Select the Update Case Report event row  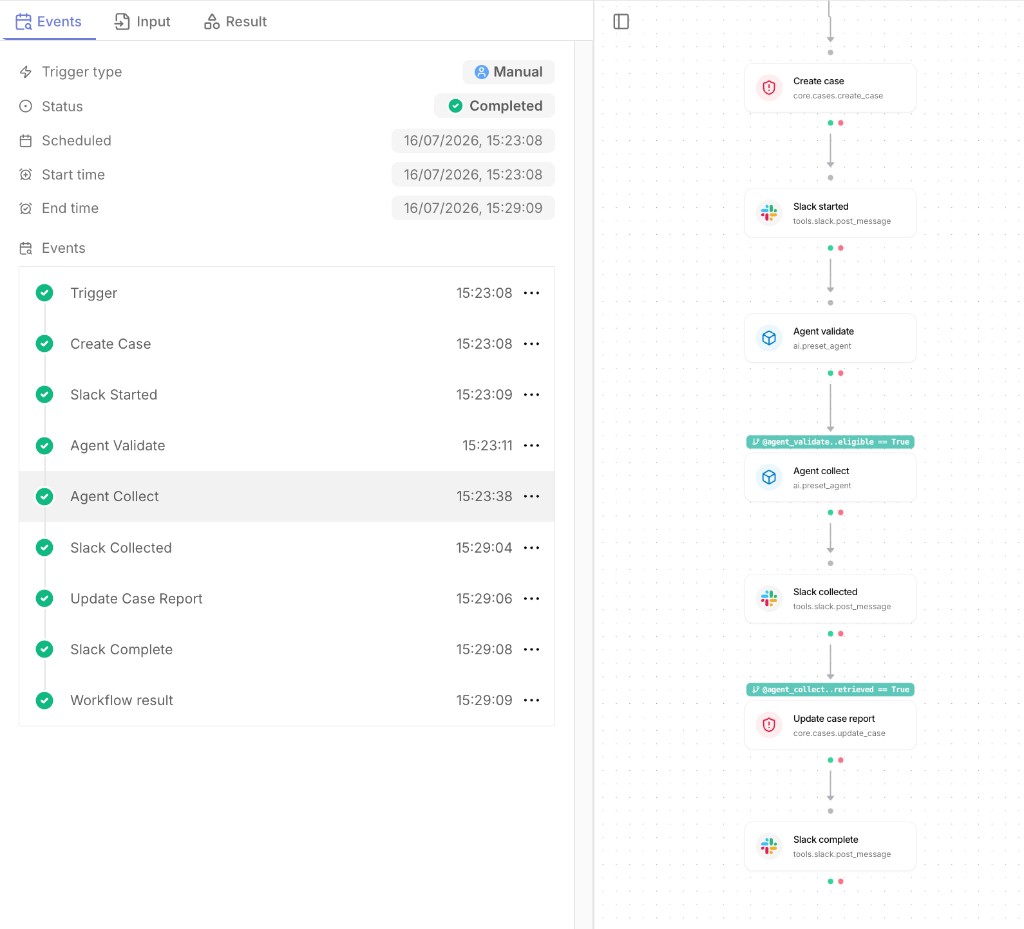coord(287,599)
